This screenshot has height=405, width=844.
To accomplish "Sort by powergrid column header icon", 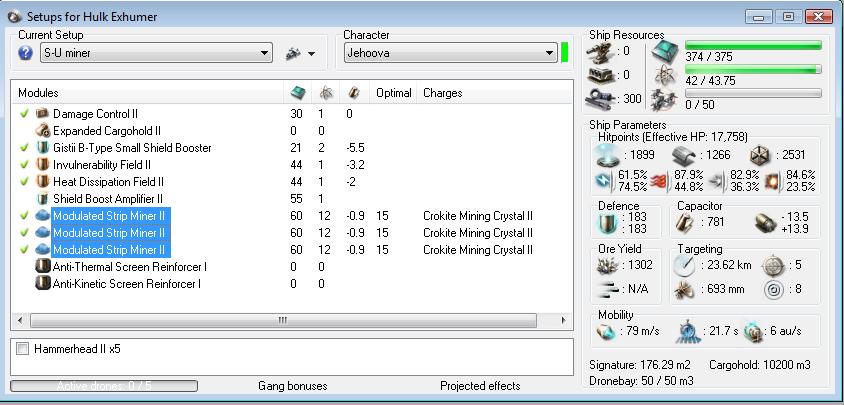I will [x=326, y=93].
